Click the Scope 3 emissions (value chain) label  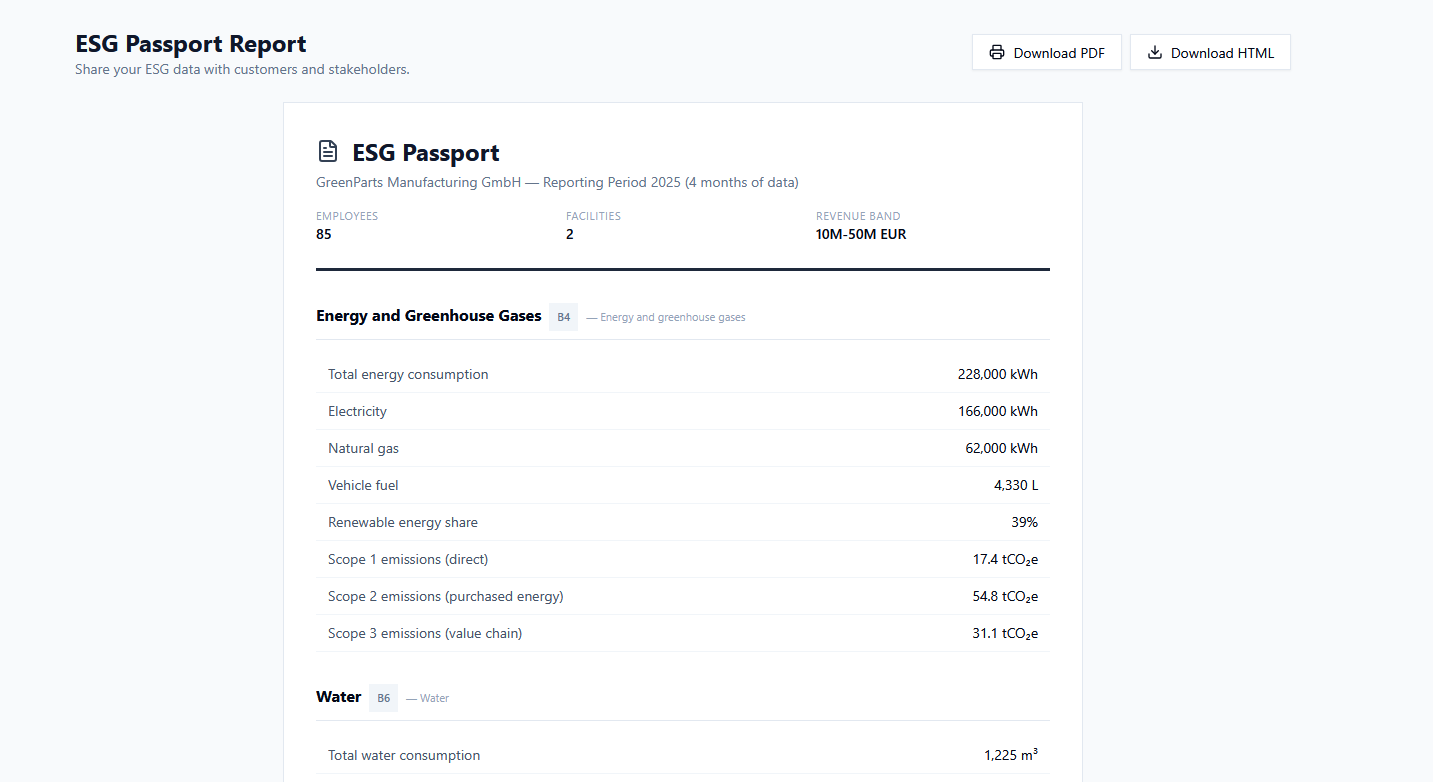425,633
